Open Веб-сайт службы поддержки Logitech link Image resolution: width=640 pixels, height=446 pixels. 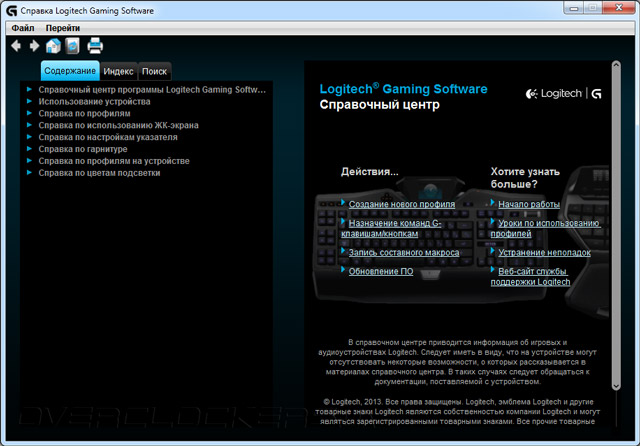pyautogui.click(x=530, y=277)
